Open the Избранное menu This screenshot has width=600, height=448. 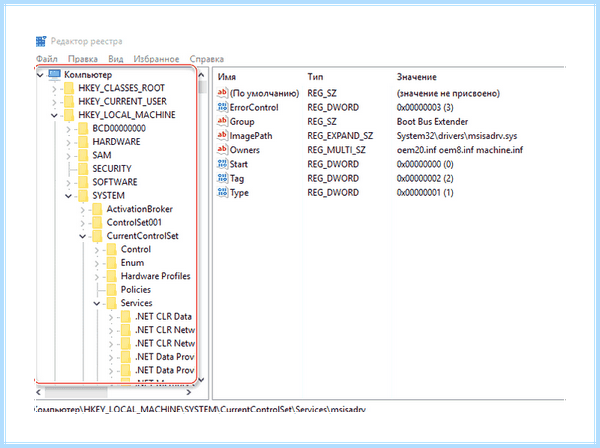point(156,59)
